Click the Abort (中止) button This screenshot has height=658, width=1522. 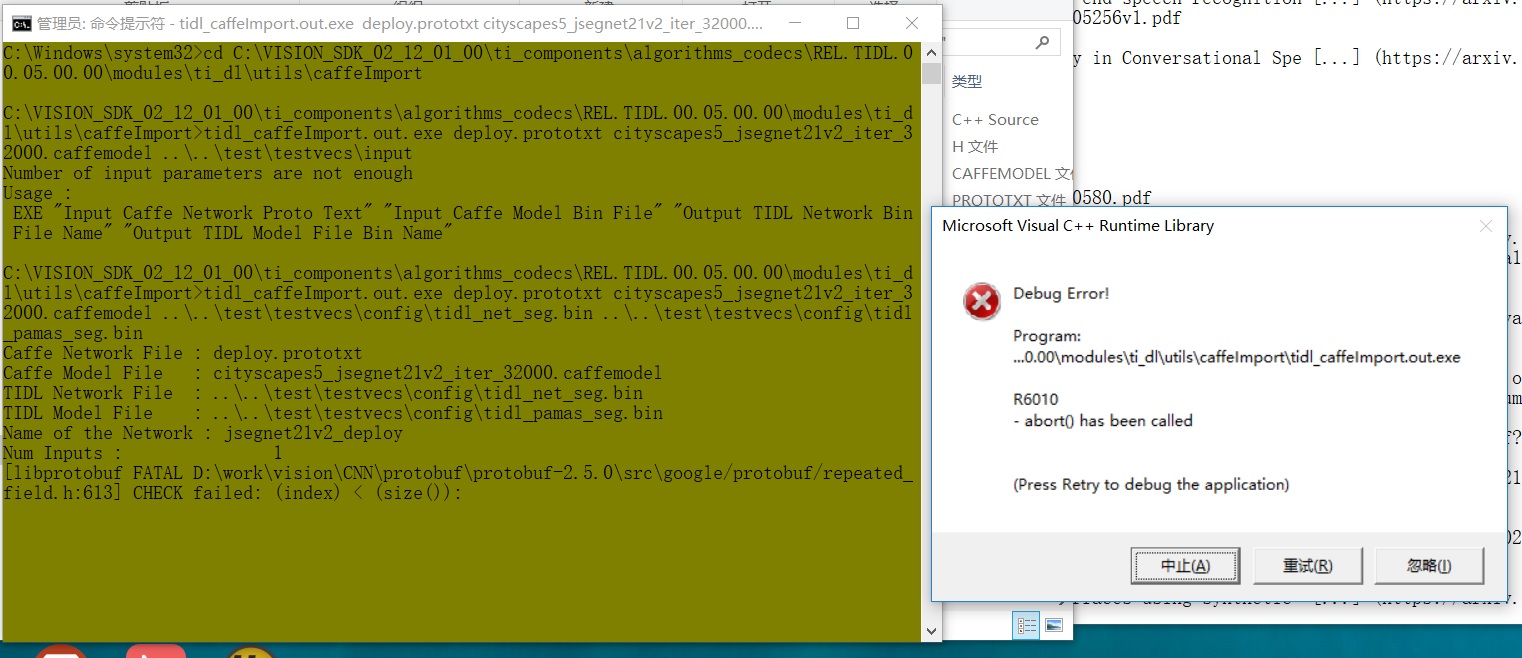1185,566
